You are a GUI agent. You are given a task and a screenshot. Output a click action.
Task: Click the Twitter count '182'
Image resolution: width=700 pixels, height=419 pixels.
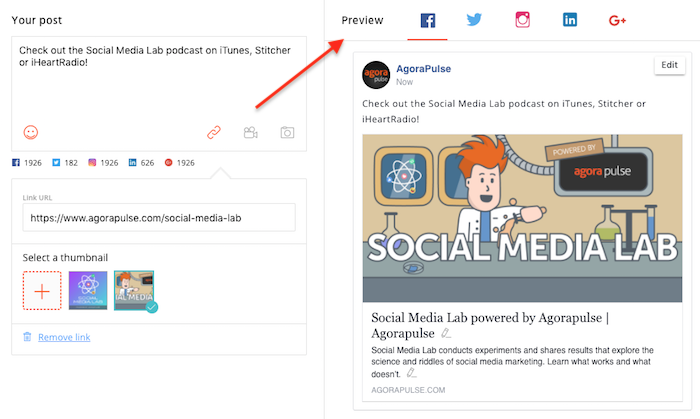[x=71, y=163]
